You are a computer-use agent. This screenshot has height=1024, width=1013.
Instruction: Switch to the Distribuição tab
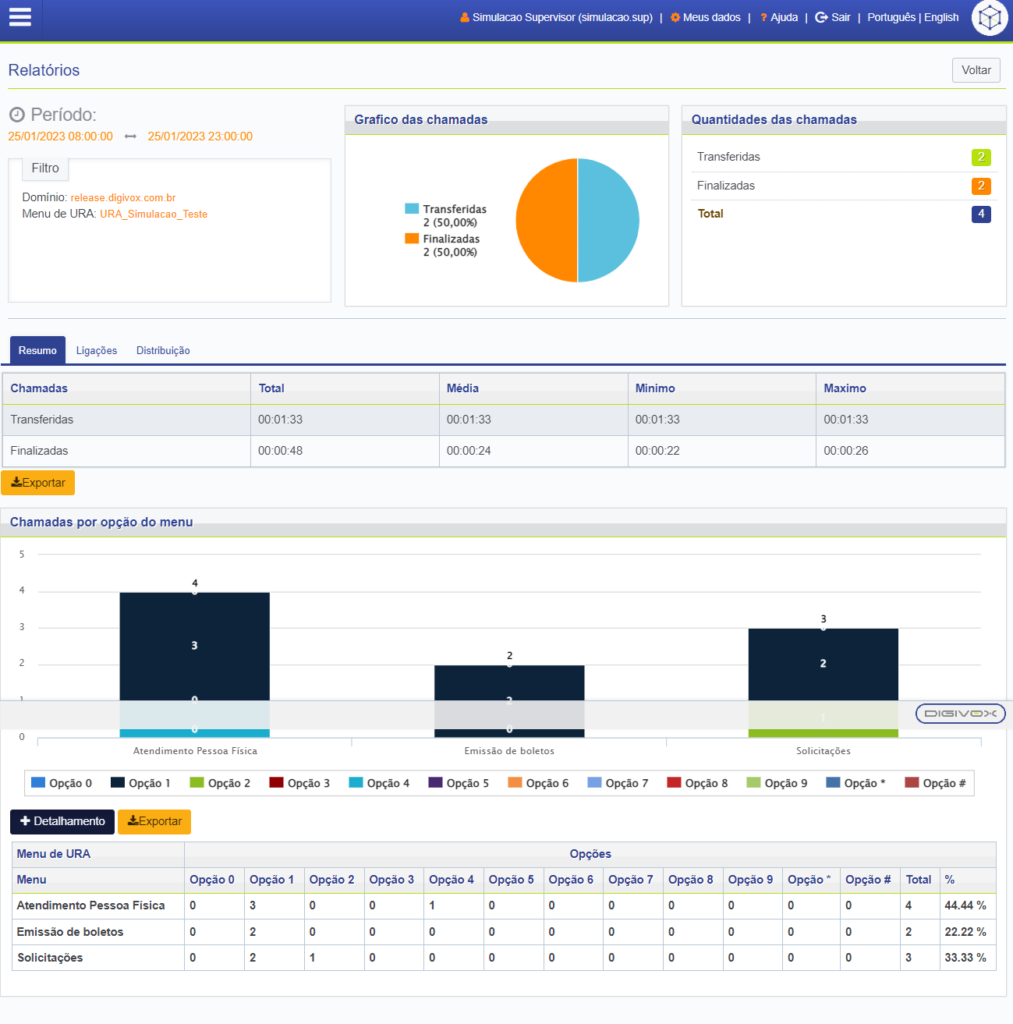[163, 350]
